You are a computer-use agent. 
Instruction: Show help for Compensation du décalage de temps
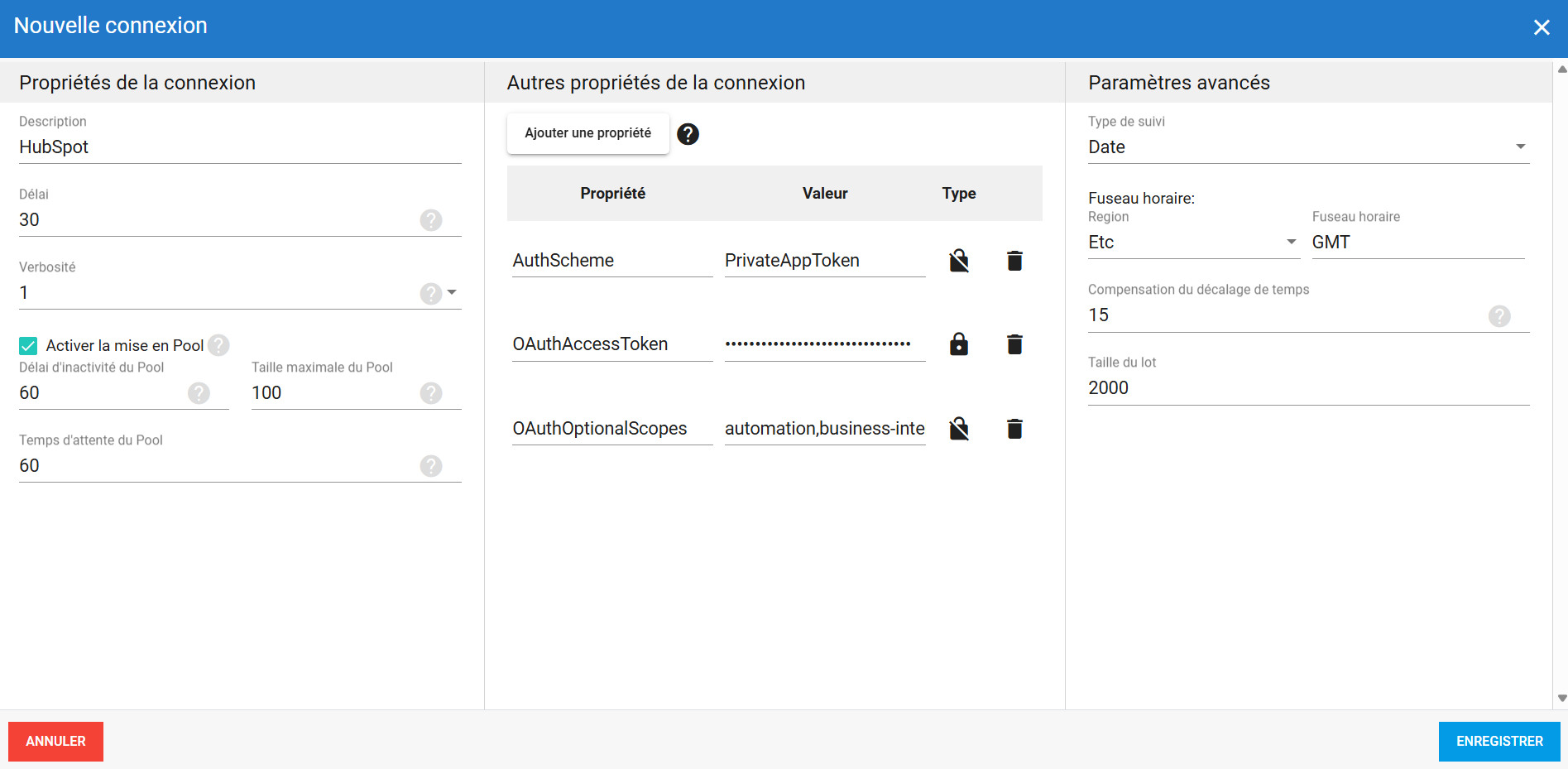click(1499, 315)
